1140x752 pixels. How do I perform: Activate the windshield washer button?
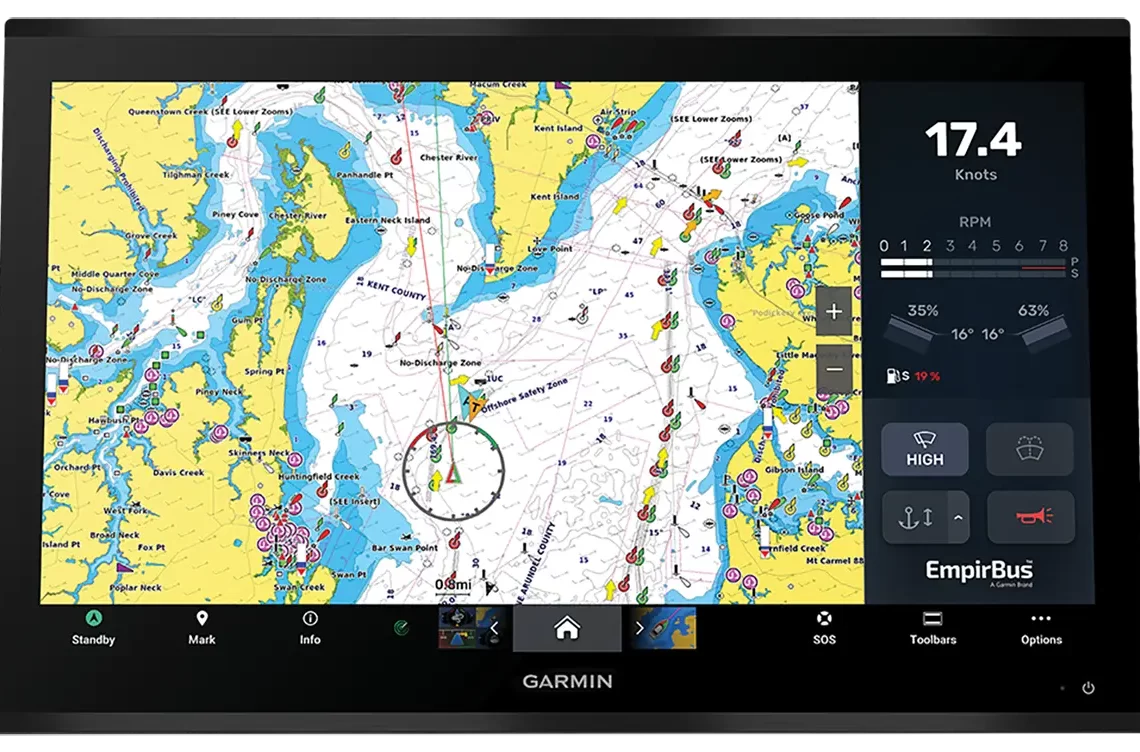pyautogui.click(x=1029, y=449)
